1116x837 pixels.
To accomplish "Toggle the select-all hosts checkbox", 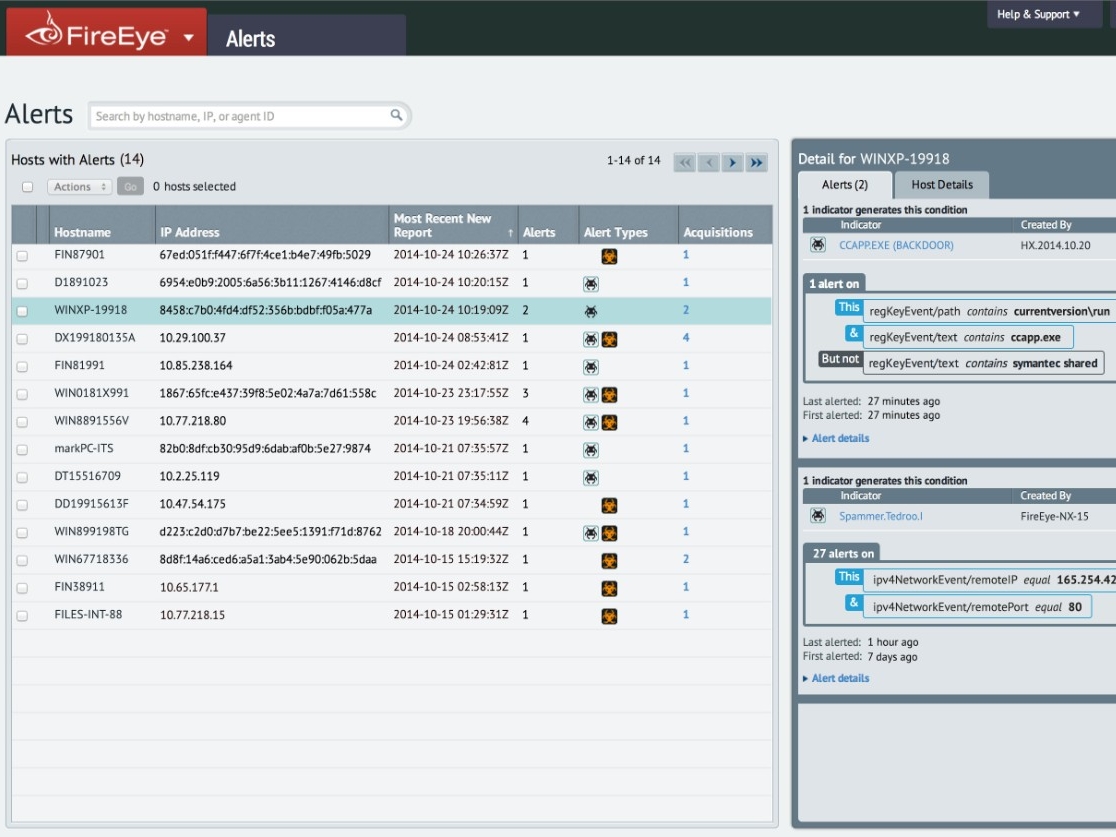I will (x=28, y=186).
